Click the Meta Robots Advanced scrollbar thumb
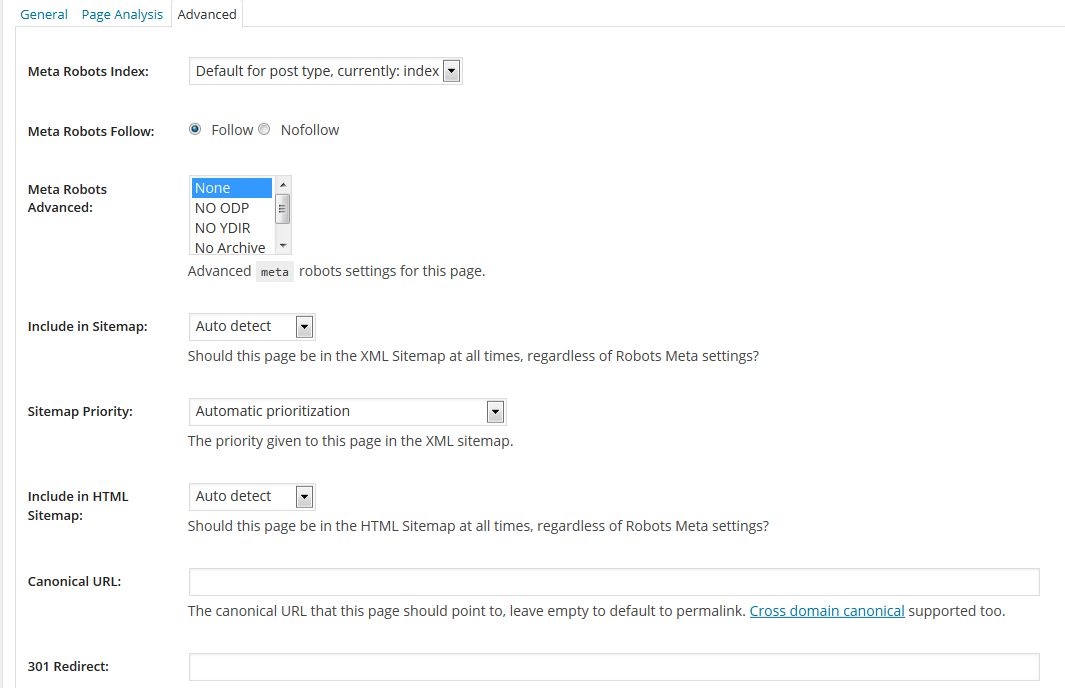 coord(283,209)
